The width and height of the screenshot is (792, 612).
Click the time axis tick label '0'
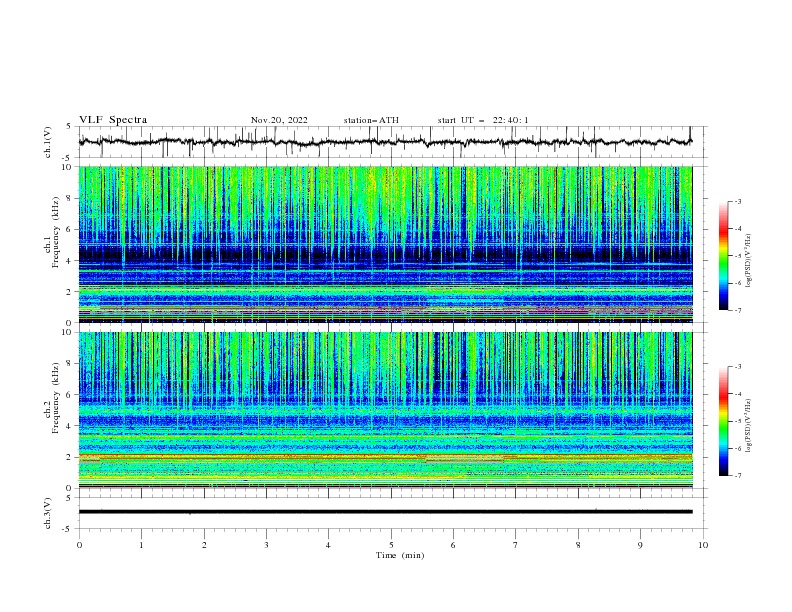click(x=79, y=545)
